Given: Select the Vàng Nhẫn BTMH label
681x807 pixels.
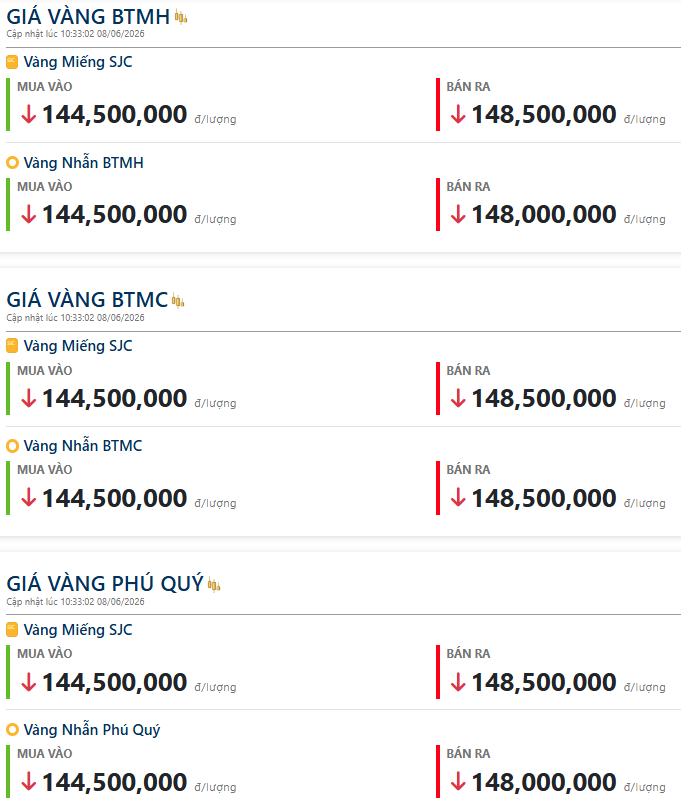Looking at the screenshot, I should 83,163.
